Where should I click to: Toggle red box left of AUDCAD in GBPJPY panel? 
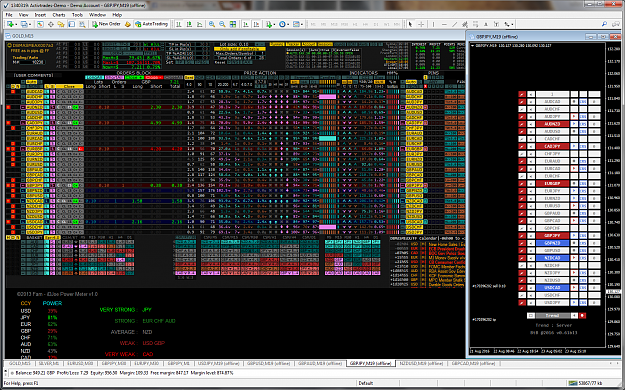(522, 102)
